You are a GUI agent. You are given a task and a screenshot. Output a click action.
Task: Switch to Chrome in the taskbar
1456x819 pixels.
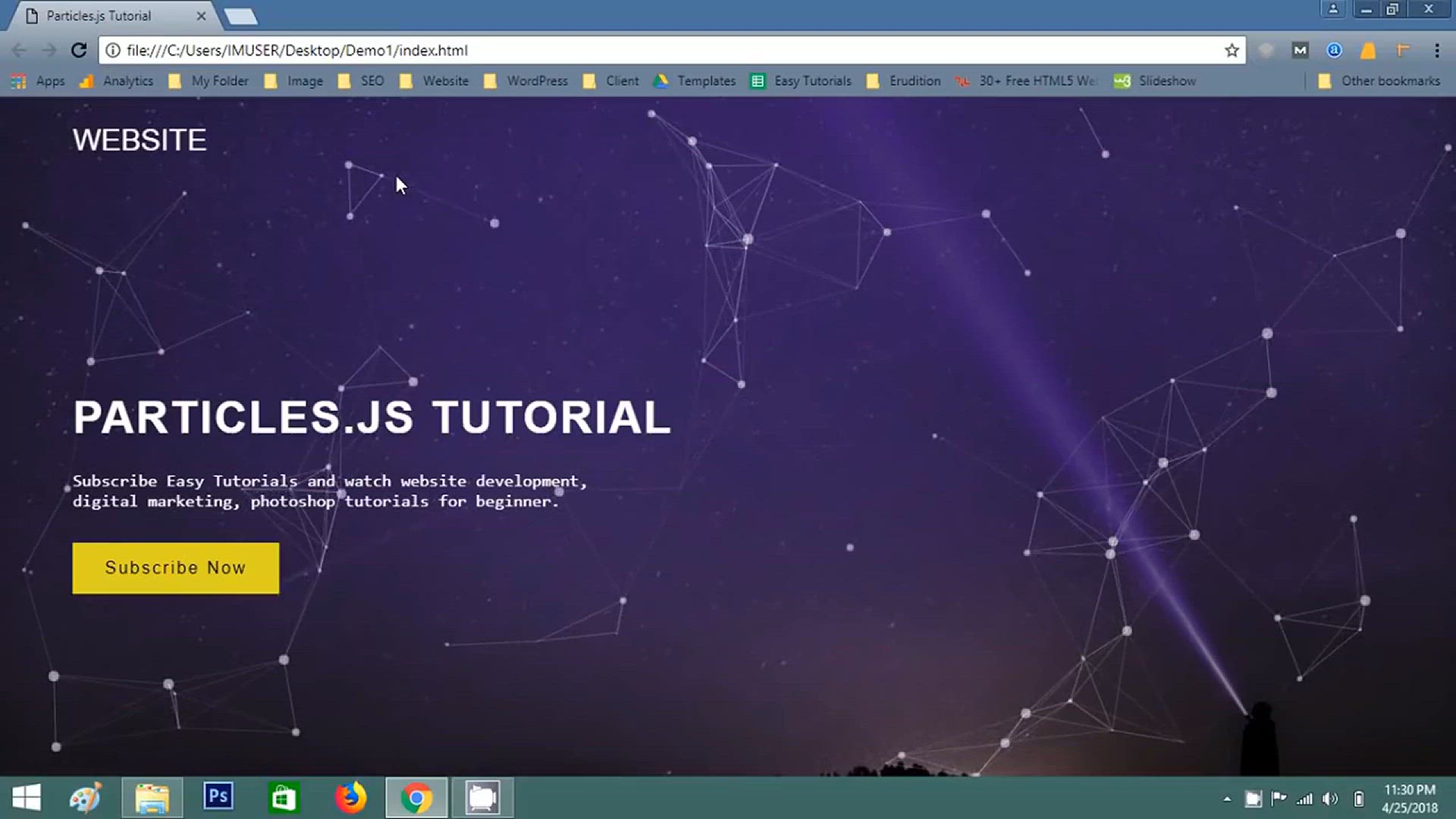click(x=416, y=798)
